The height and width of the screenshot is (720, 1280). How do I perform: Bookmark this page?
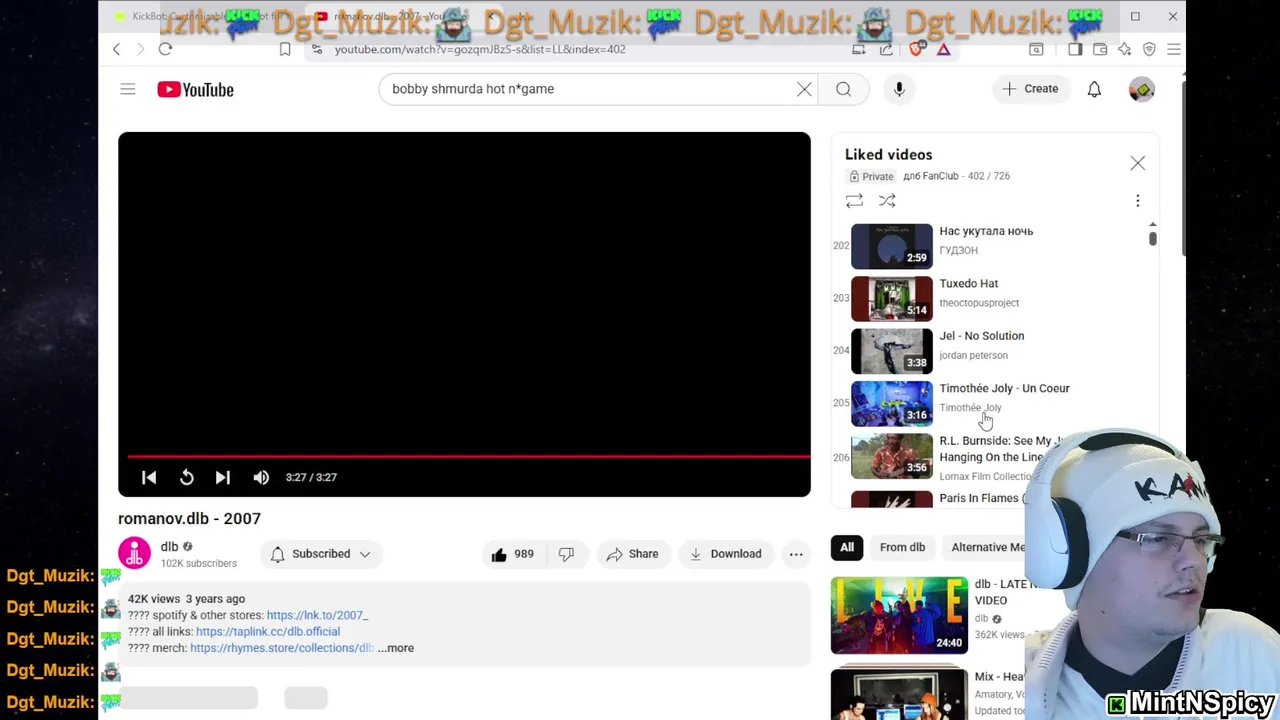click(285, 49)
